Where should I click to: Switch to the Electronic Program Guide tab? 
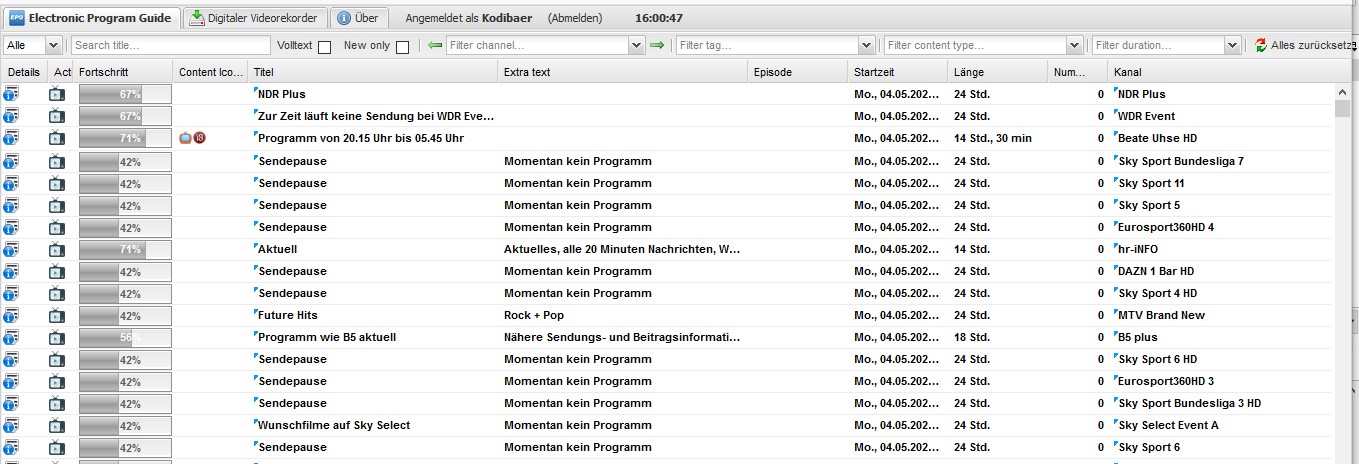(x=91, y=18)
